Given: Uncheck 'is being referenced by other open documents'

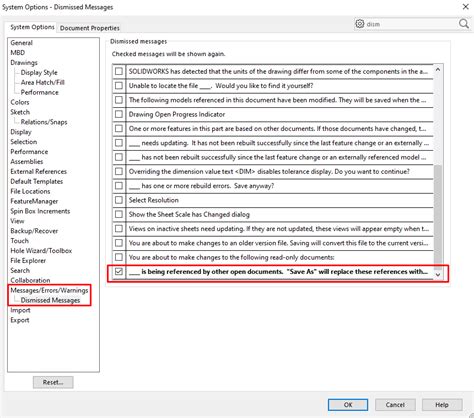Looking at the screenshot, I should tap(119, 272).
